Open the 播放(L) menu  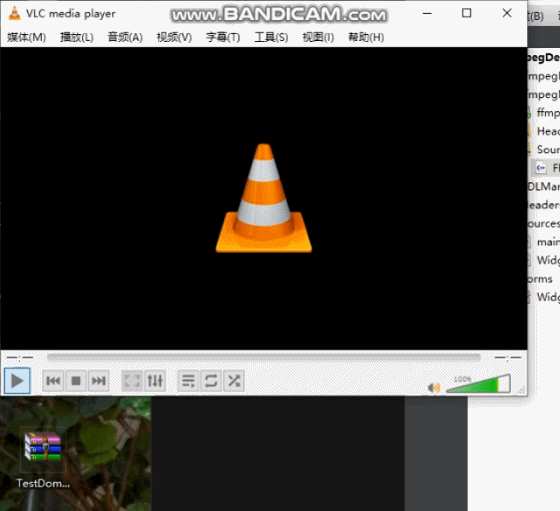[77, 37]
